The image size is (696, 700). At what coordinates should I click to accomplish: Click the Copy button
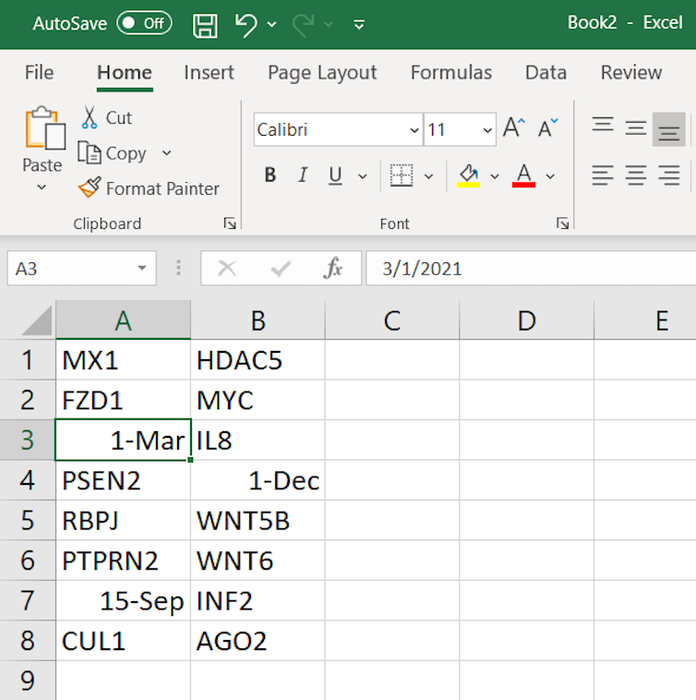pos(115,153)
